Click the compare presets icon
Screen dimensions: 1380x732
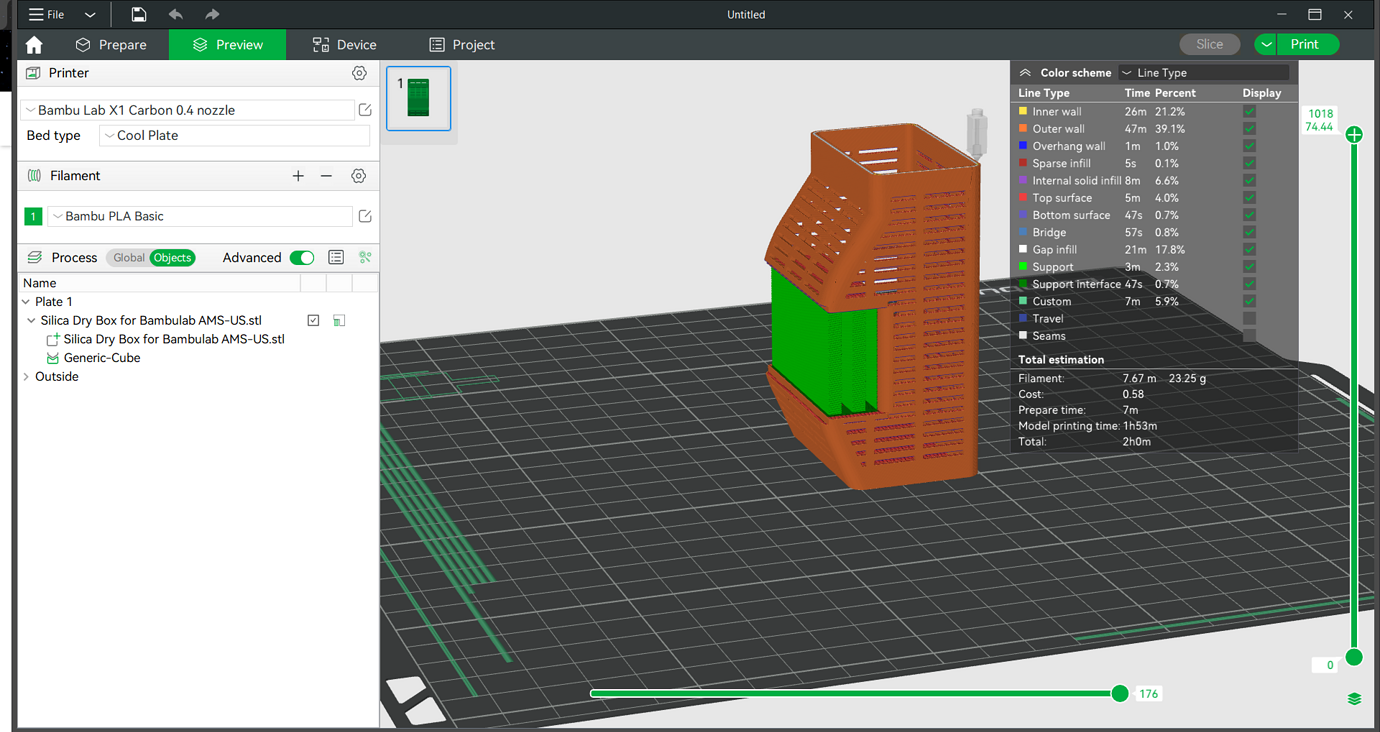(x=365, y=257)
